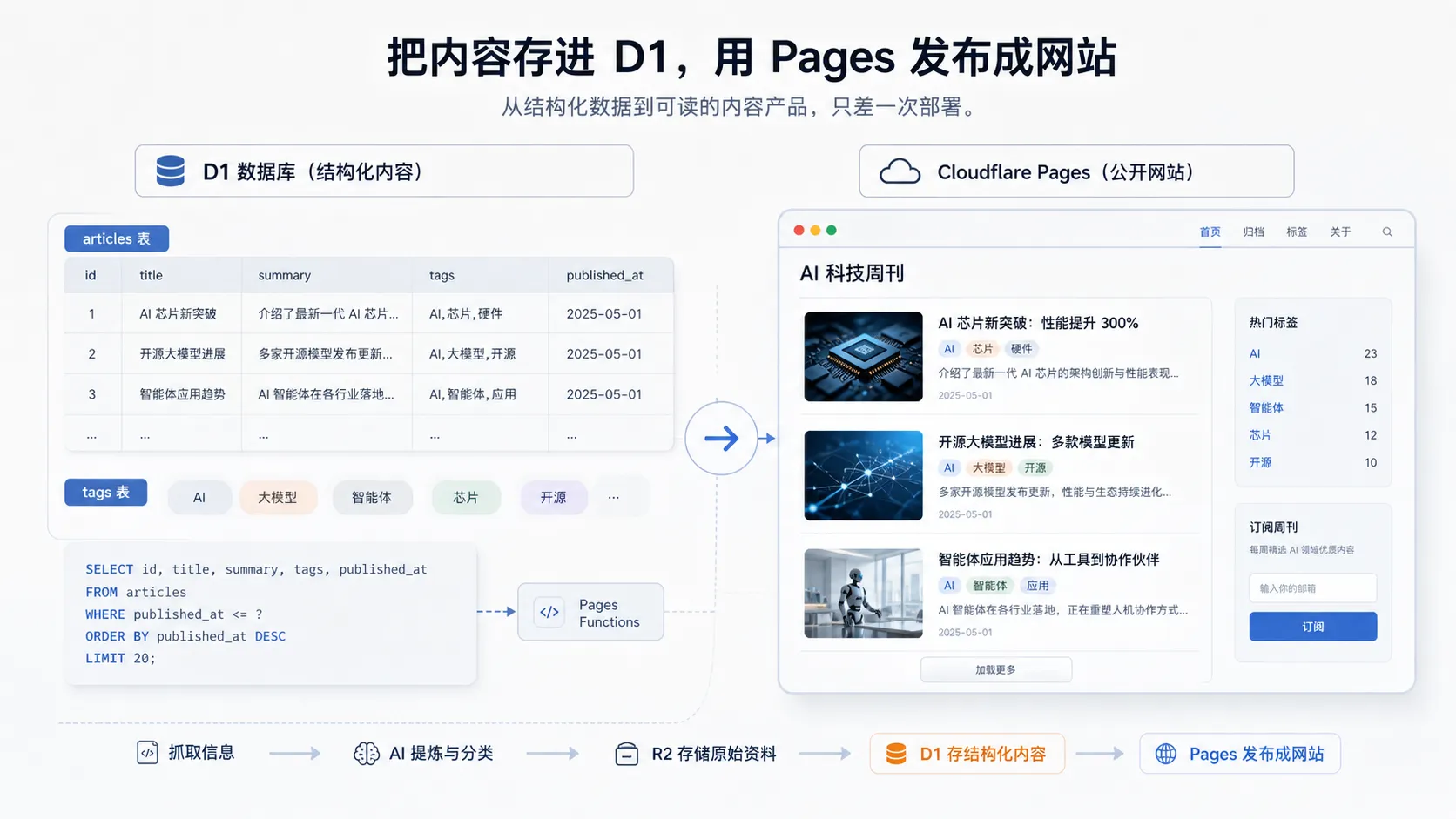Screen dimensions: 1456x819
Task: Click the AI 科技周刊 site title
Action: pos(853,273)
